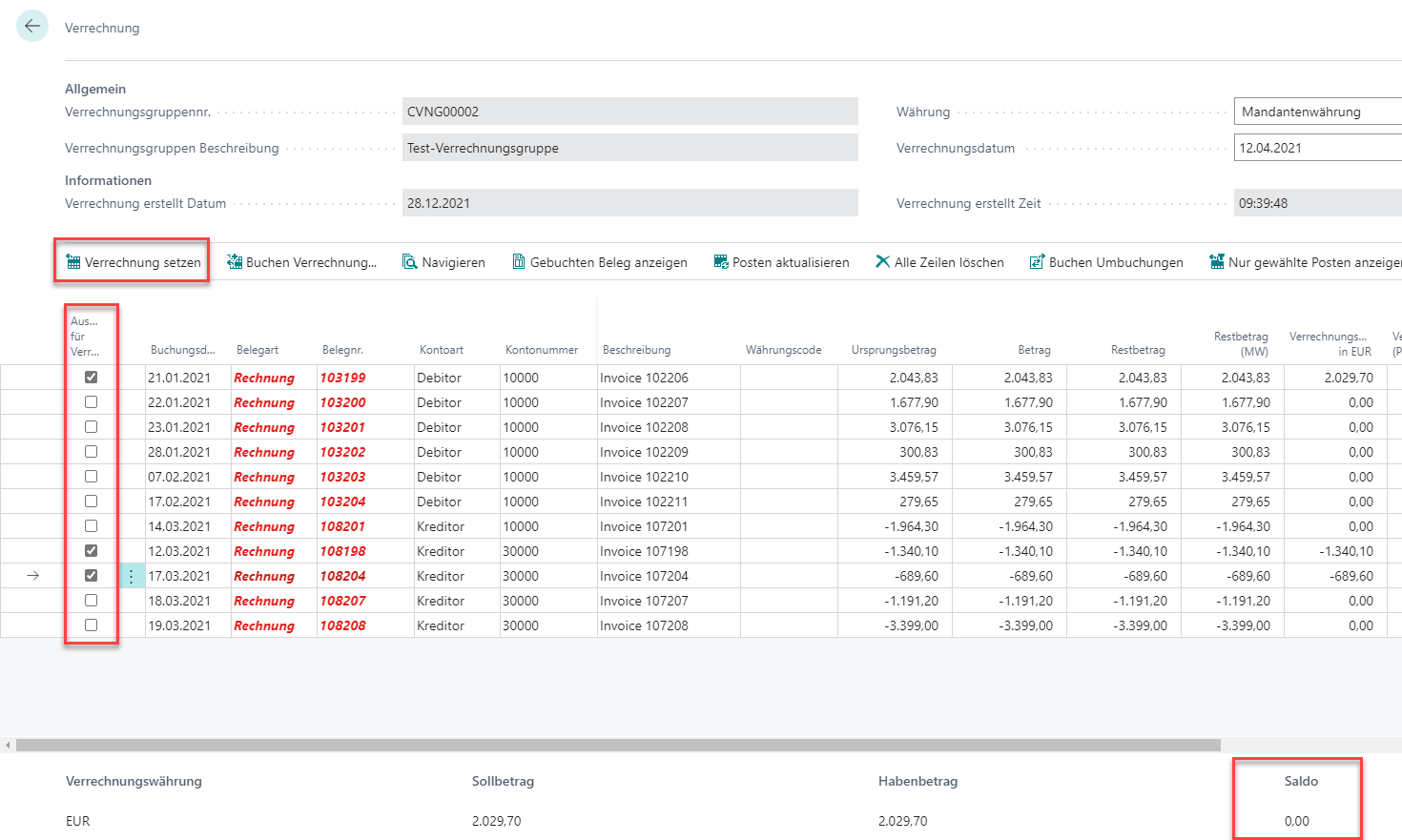Sort by the Währungscode column header
Viewport: 1402px width, 840px height.
click(x=784, y=350)
